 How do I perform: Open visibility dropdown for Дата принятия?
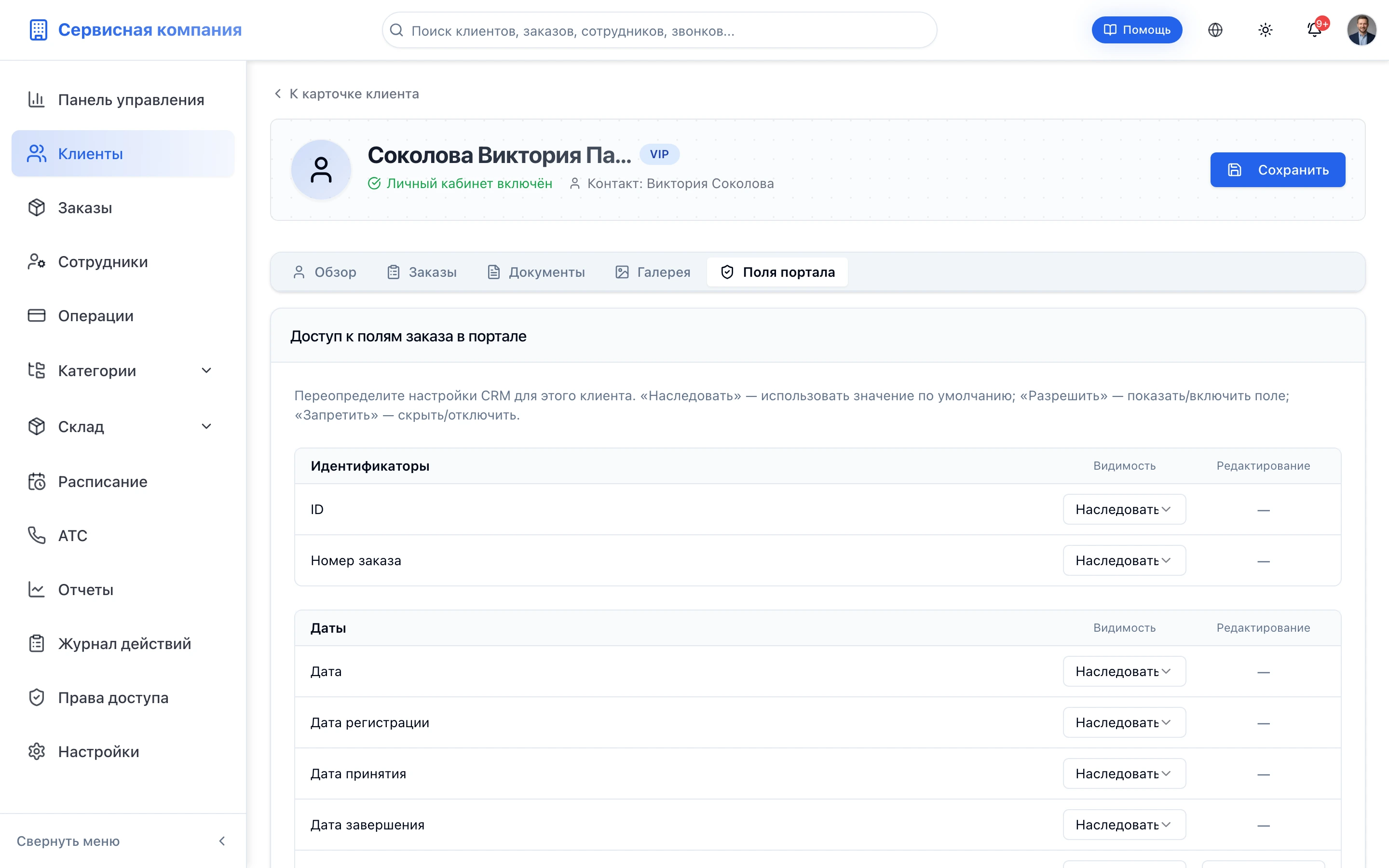pos(1124,773)
